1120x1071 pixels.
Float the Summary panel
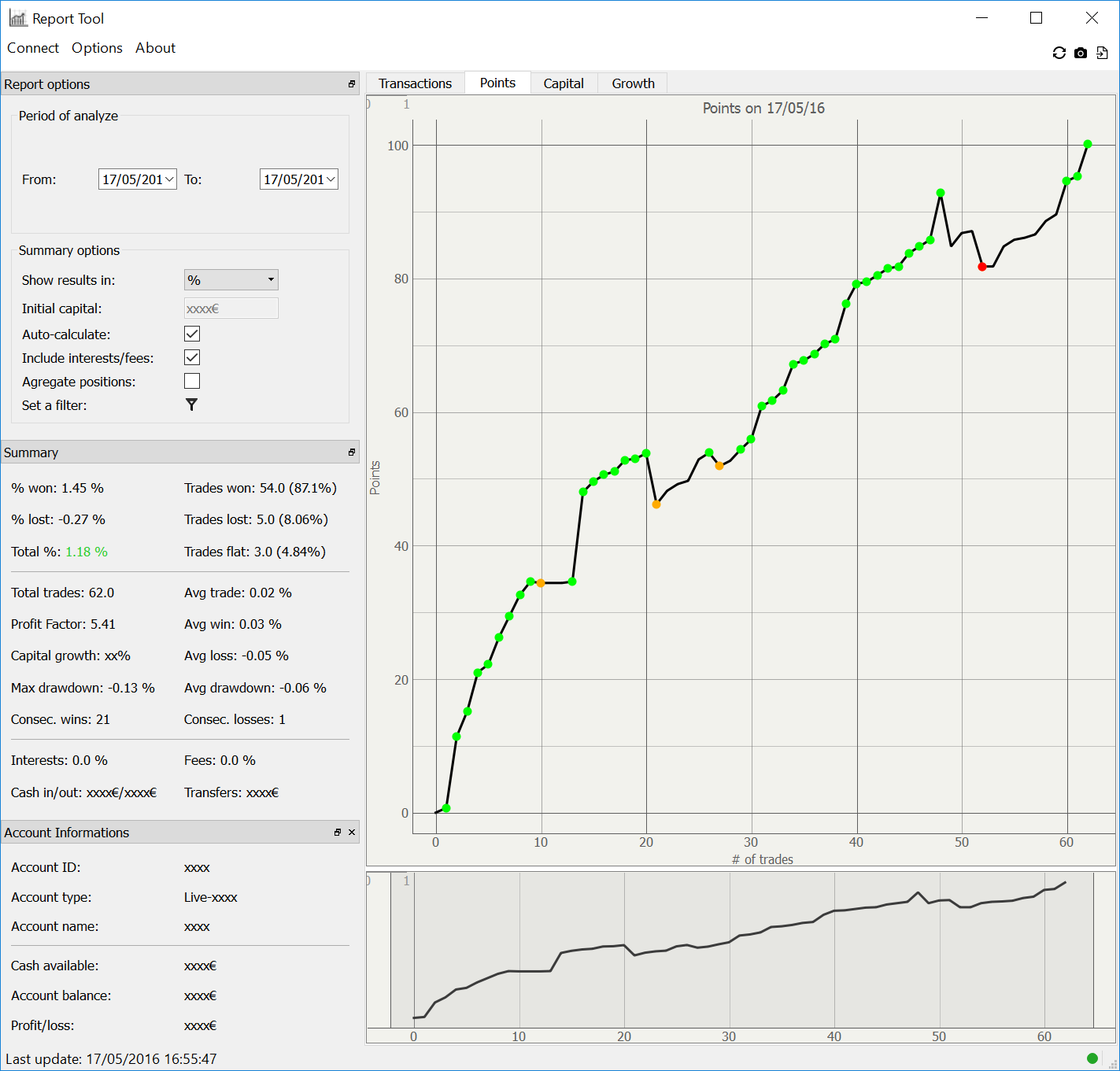pos(352,452)
